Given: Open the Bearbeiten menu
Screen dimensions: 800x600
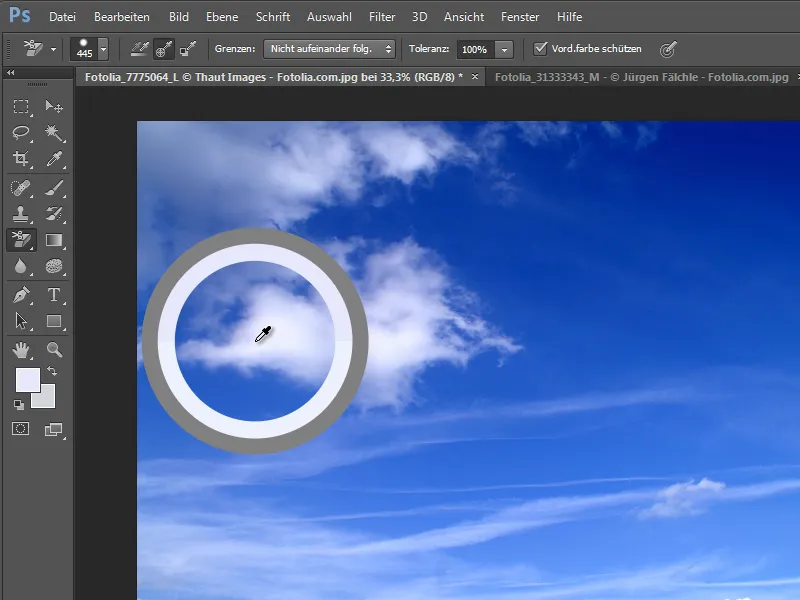Looking at the screenshot, I should click(122, 17).
